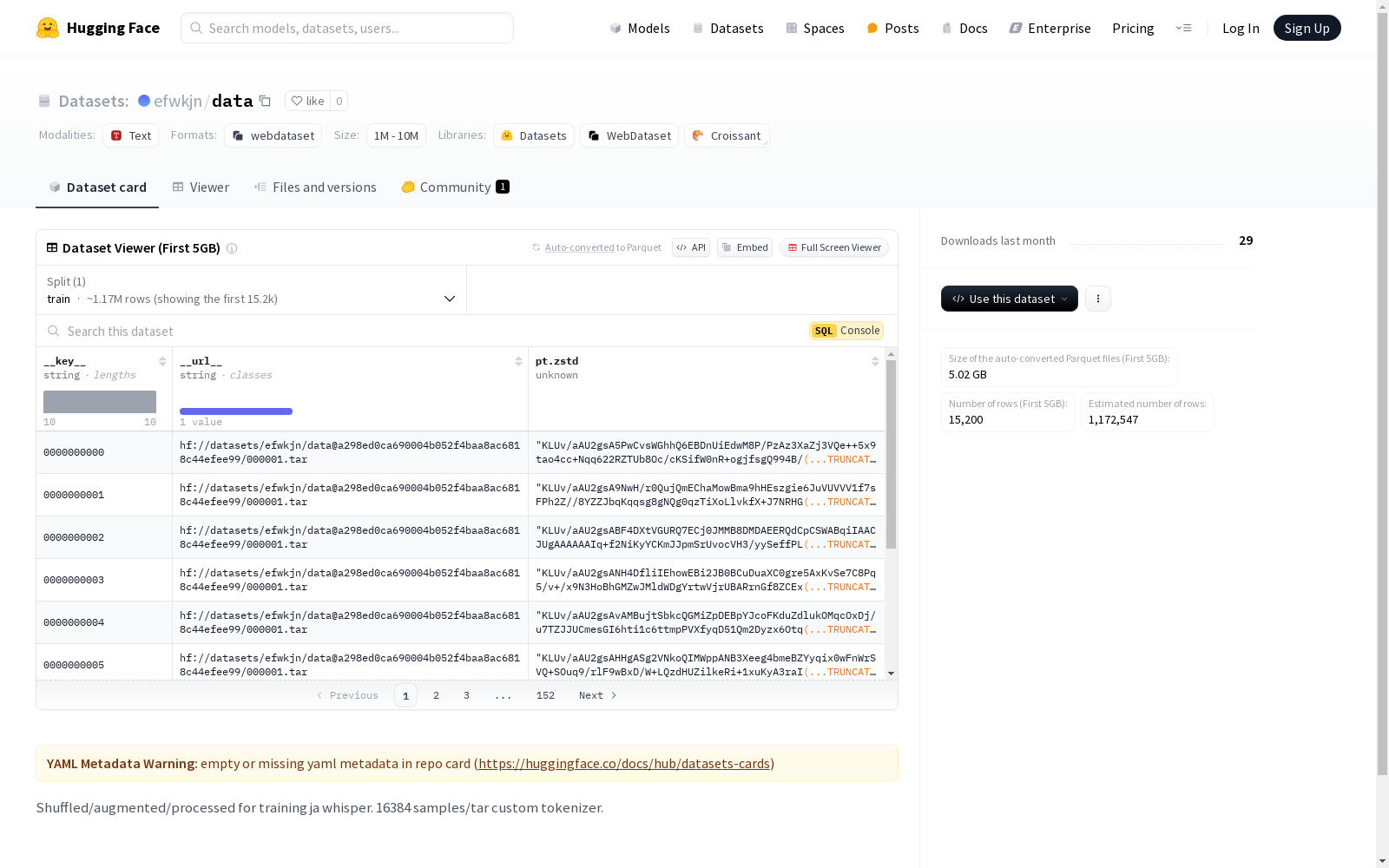Open more navigation menu icon
Screen dimensions: 1389x868
click(1183, 28)
